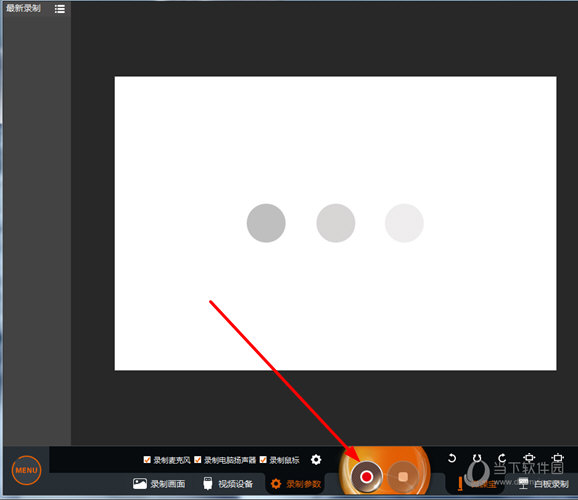Switch to 录制画面 tab

click(159, 484)
